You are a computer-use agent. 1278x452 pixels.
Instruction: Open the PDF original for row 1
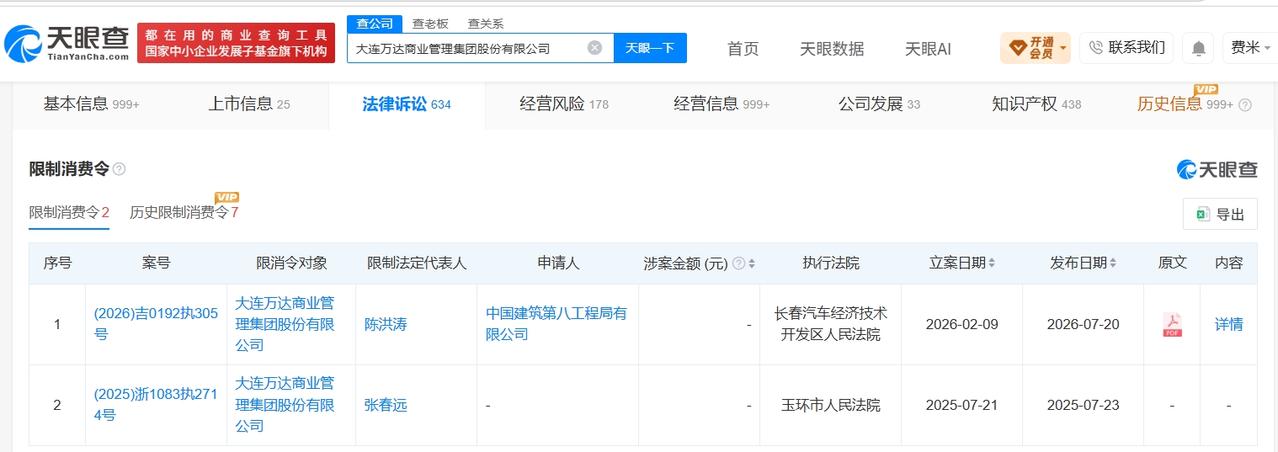1172,324
